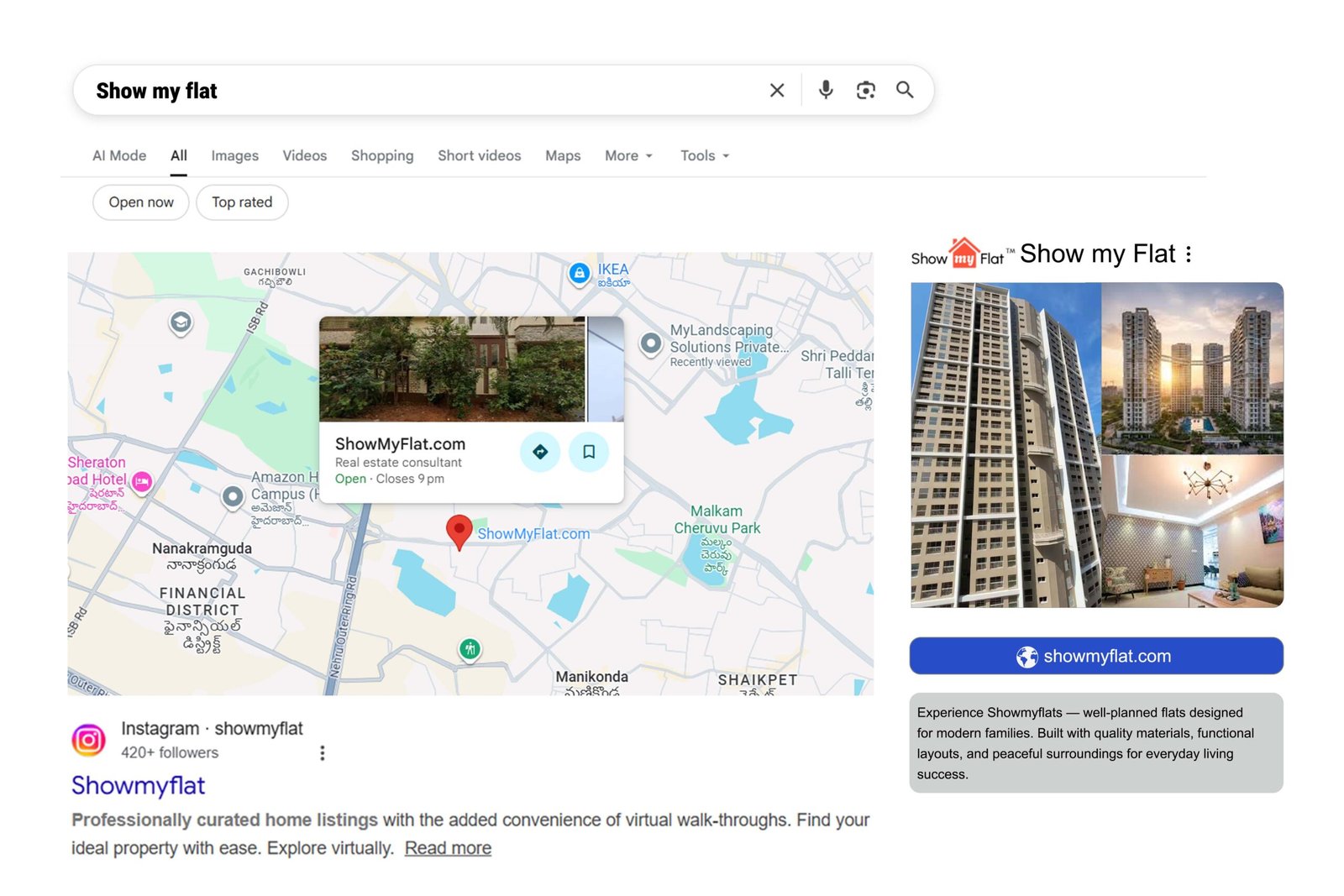1344x896 pixels.
Task: Open search by image camera icon
Action: coord(865,90)
